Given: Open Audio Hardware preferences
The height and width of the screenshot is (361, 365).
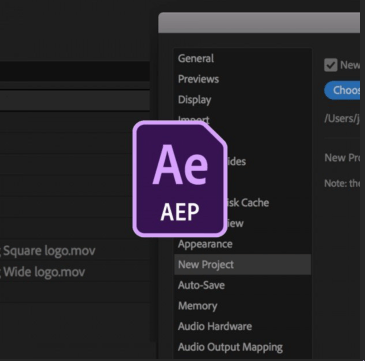Looking at the screenshot, I should pos(215,326).
